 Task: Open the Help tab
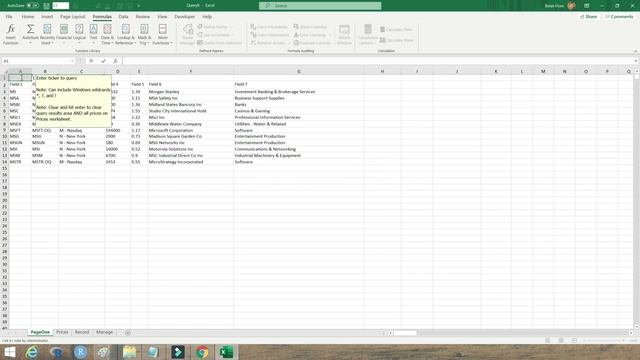point(207,17)
